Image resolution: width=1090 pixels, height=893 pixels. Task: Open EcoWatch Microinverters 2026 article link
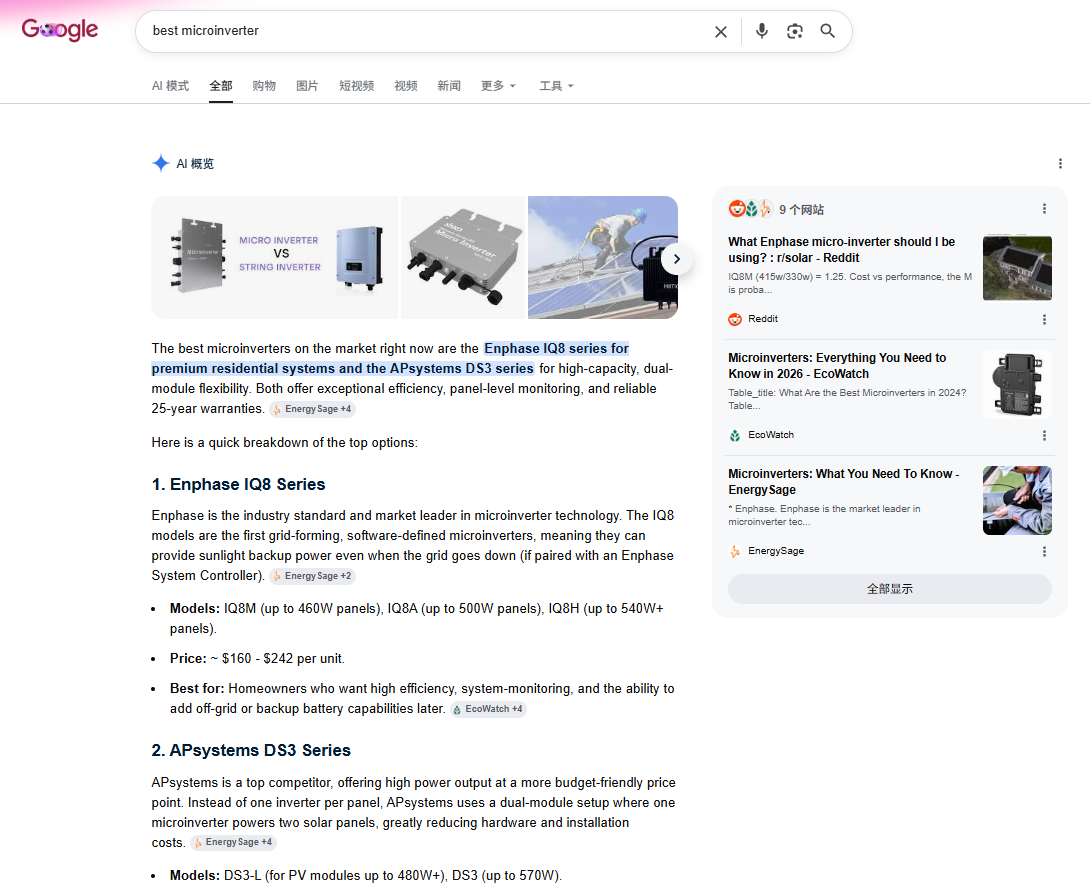click(837, 366)
